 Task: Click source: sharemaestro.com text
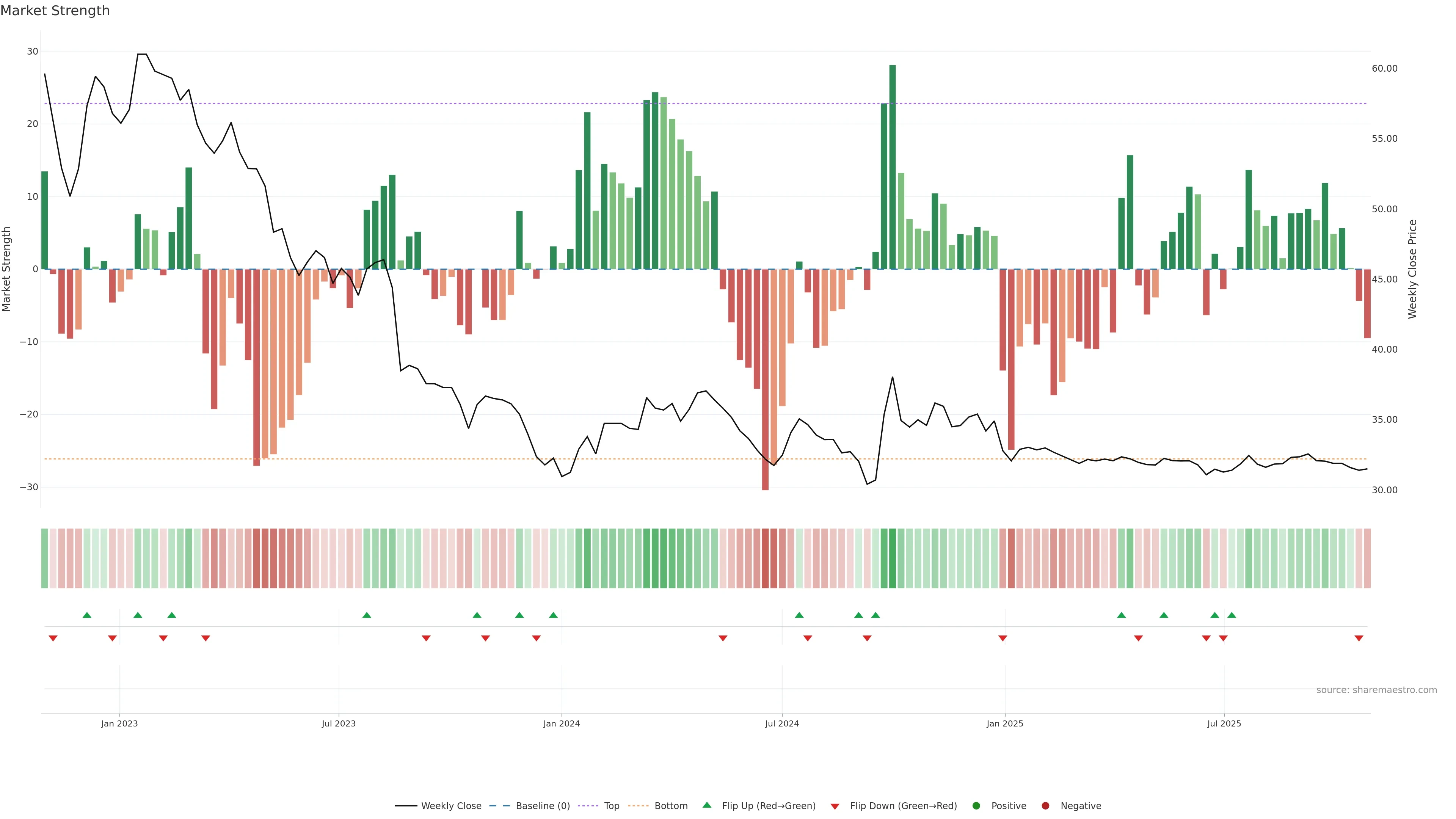coord(1376,690)
